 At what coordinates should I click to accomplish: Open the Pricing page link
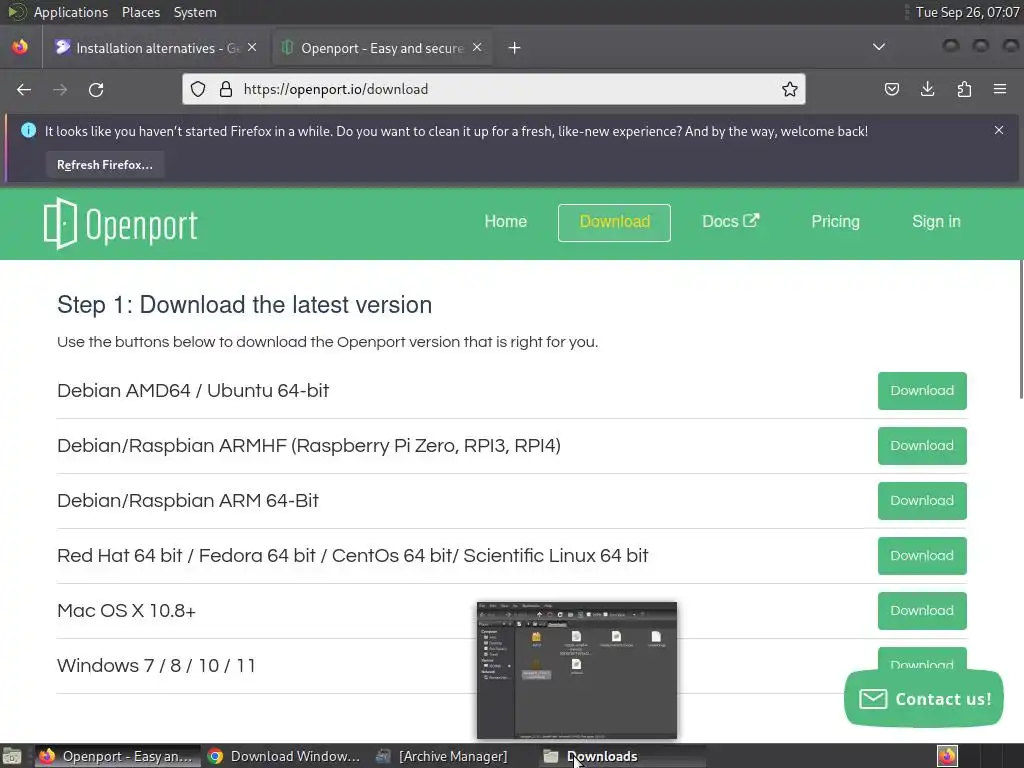coord(835,222)
